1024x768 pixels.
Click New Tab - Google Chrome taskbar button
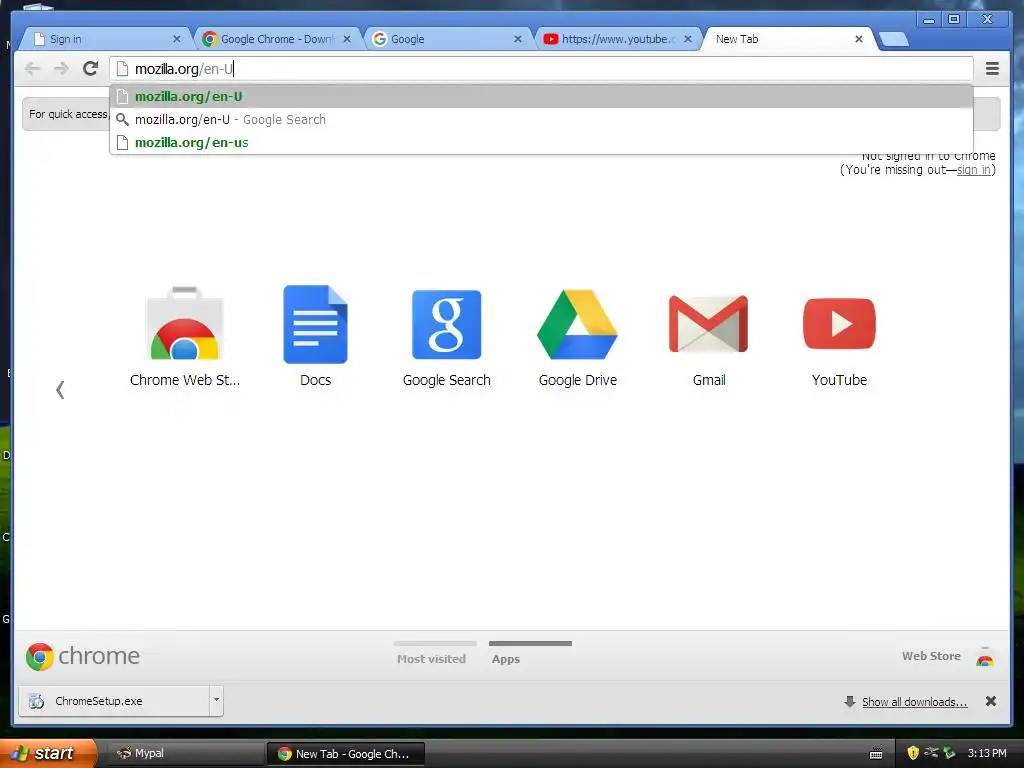pyautogui.click(x=346, y=754)
